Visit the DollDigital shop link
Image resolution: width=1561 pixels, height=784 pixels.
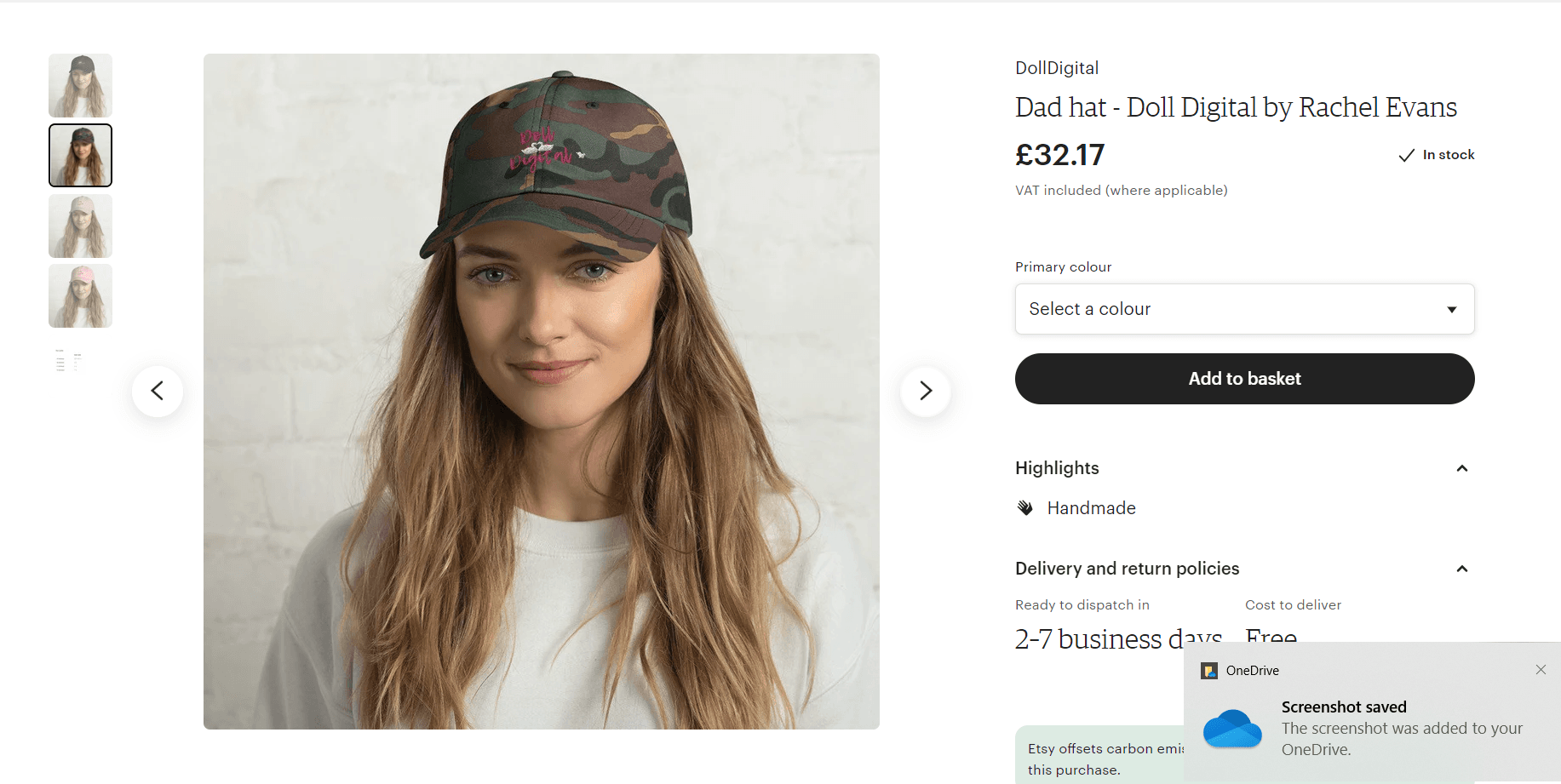point(1057,68)
